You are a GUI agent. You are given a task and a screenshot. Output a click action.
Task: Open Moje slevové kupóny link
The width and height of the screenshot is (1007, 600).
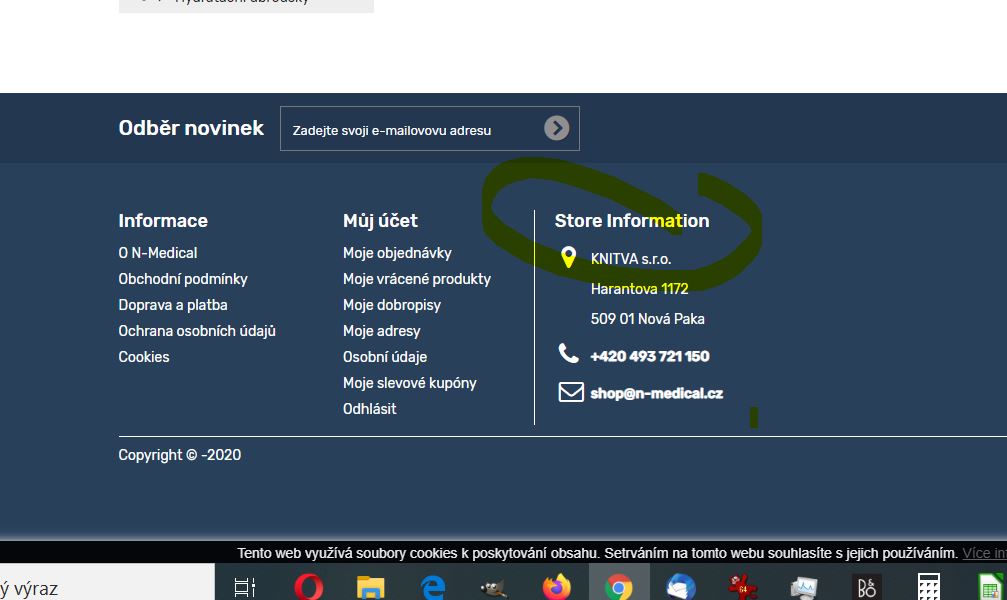point(409,383)
